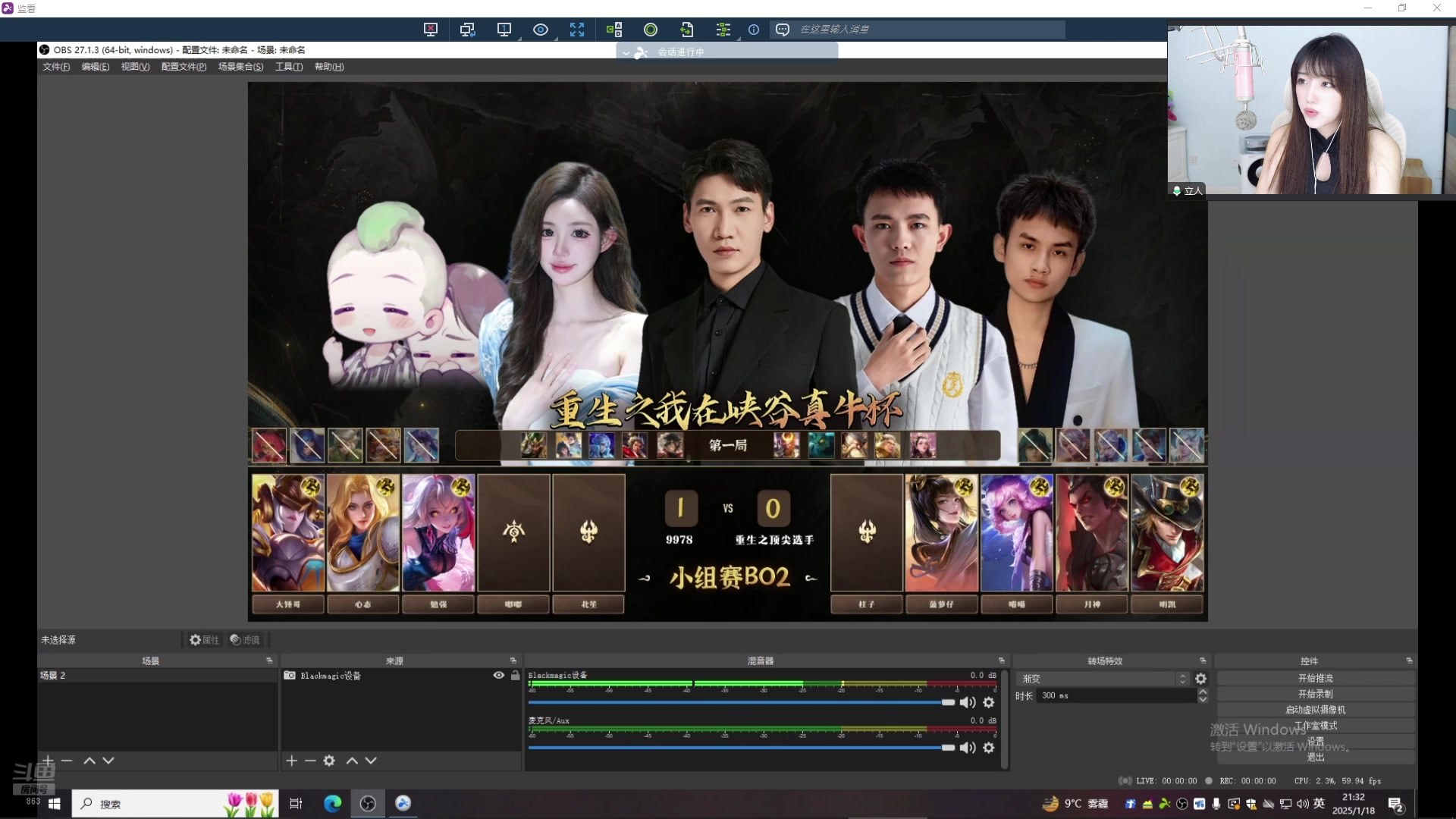This screenshot has width=1456, height=819.
Task: Open the 视图(V) menu
Action: pos(135,67)
